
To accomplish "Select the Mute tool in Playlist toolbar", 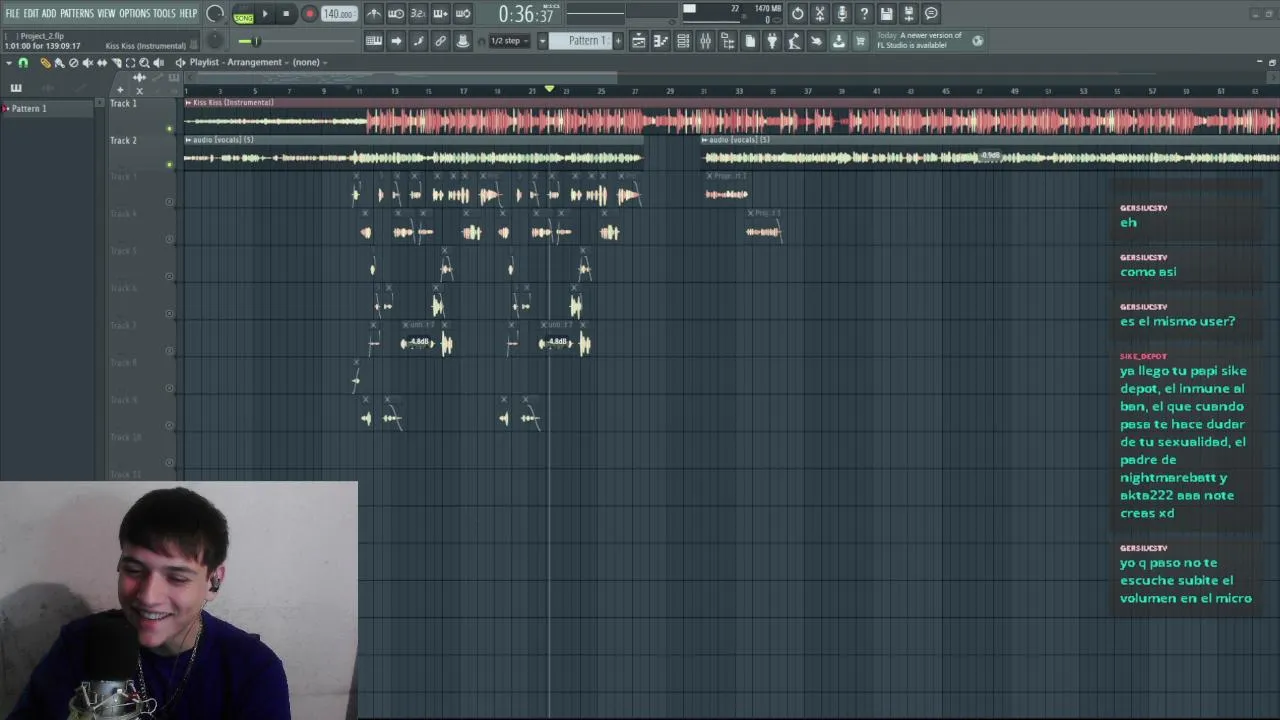I will tap(87, 63).
